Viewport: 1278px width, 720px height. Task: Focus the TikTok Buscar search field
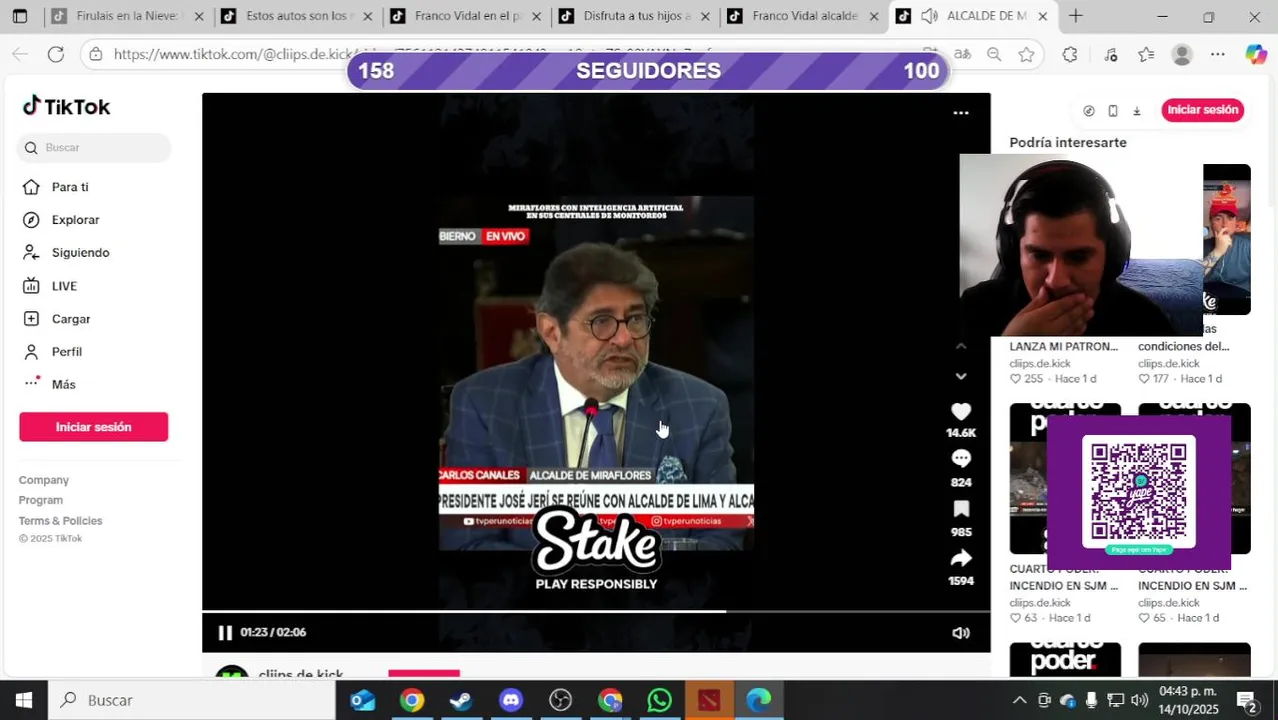(x=95, y=148)
